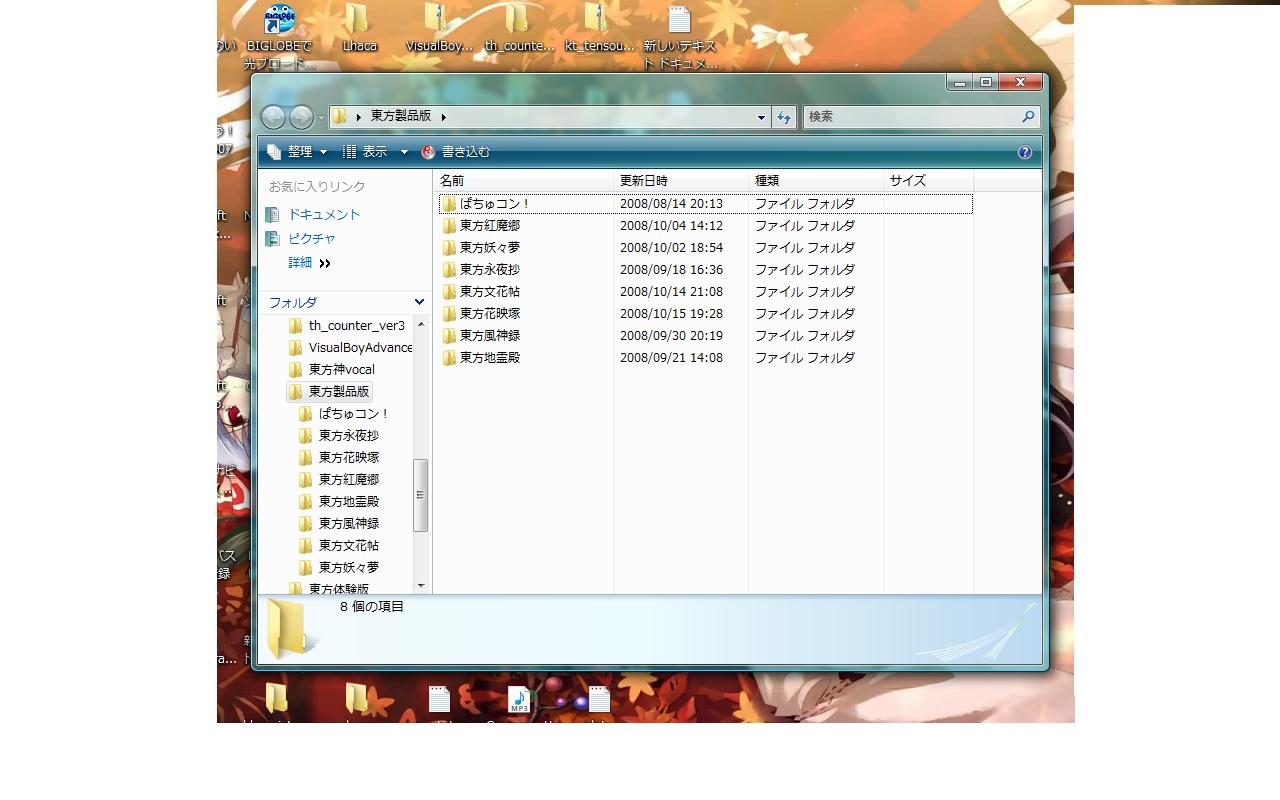Sort by the 種類 column header

coord(816,181)
